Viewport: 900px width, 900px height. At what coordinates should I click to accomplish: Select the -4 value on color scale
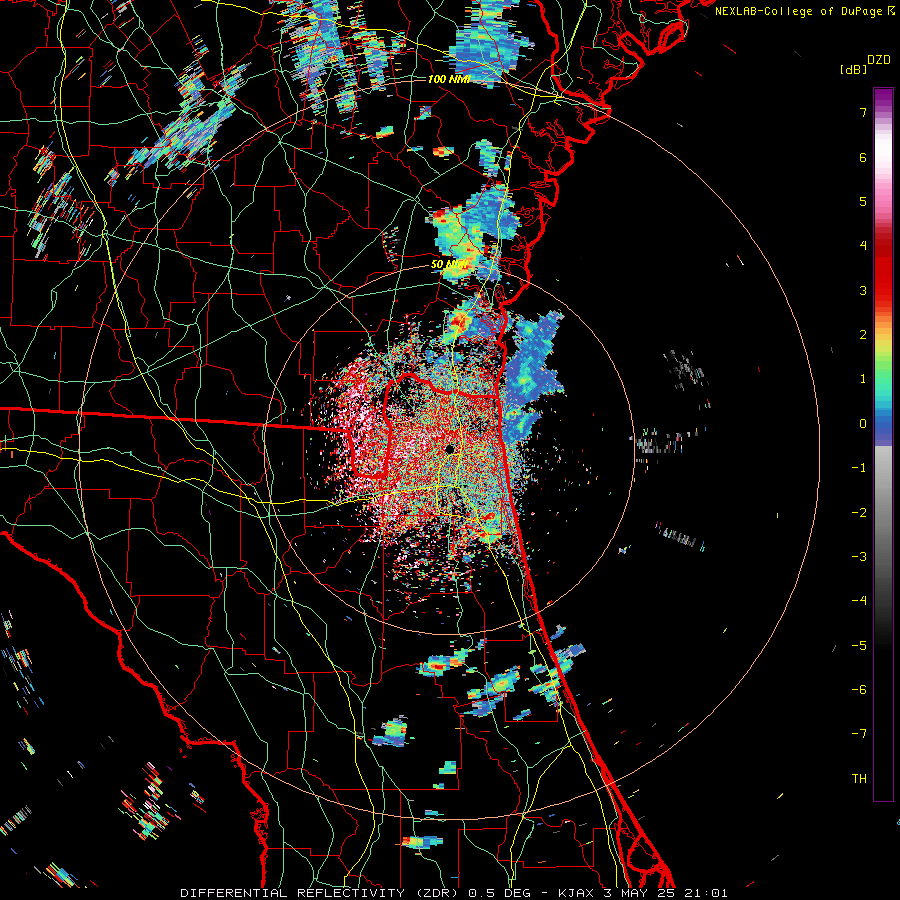(x=859, y=601)
